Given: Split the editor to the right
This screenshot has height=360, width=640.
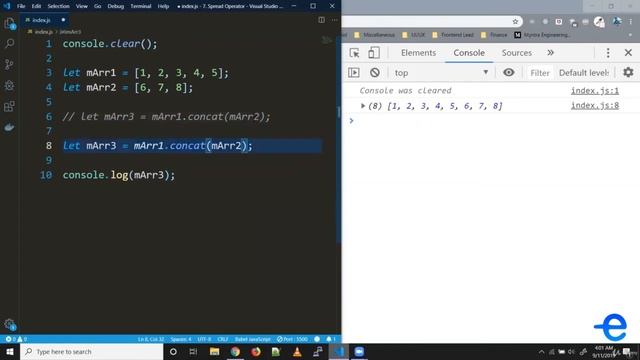Looking at the screenshot, I should click(322, 20).
